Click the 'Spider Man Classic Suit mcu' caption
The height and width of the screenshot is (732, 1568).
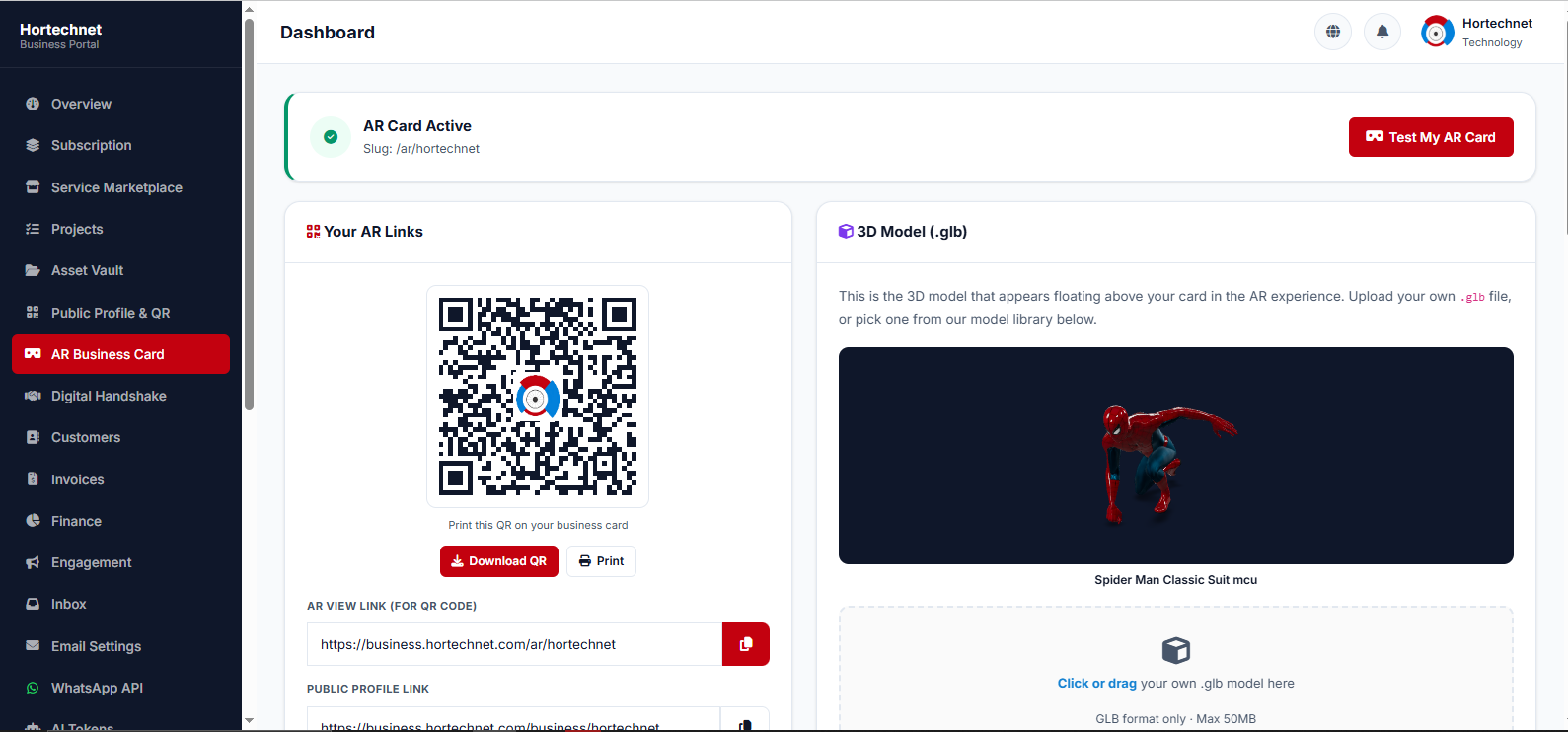tap(1176, 580)
